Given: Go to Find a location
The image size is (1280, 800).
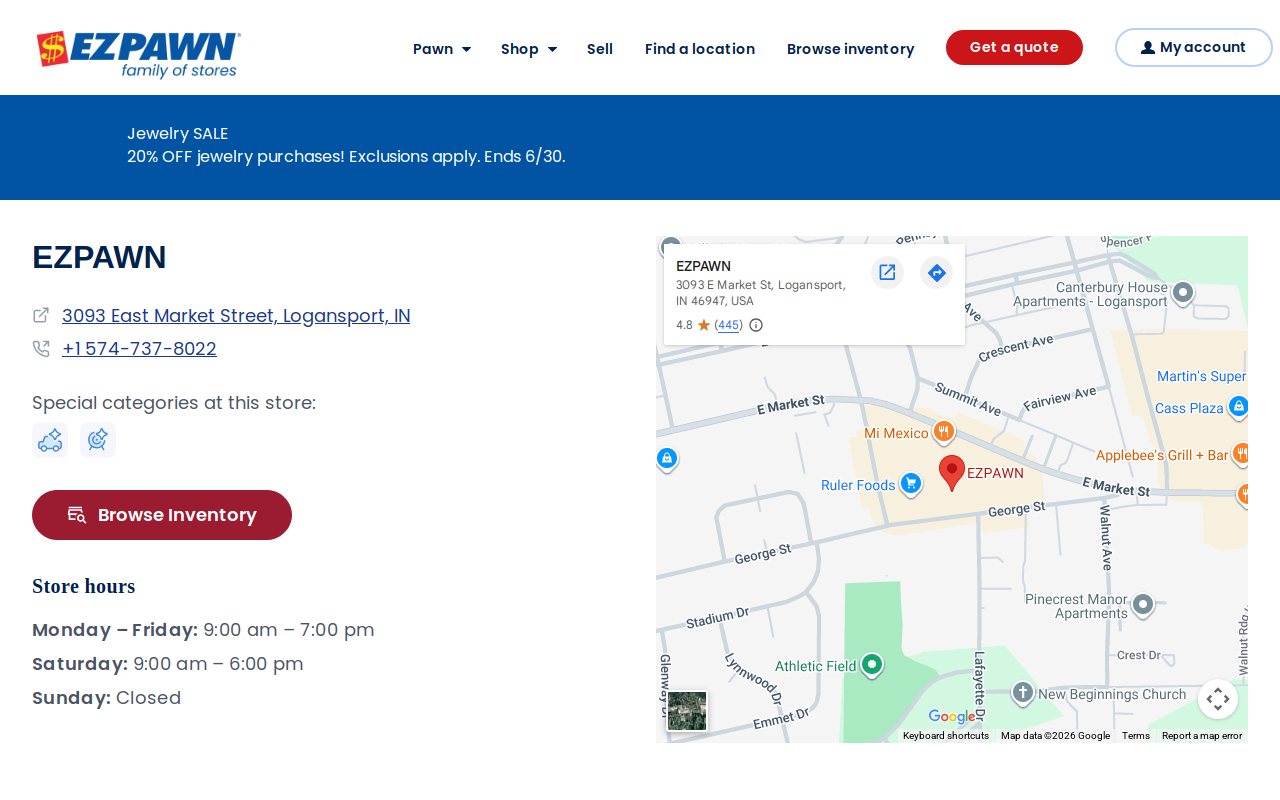Looking at the screenshot, I should point(700,49).
